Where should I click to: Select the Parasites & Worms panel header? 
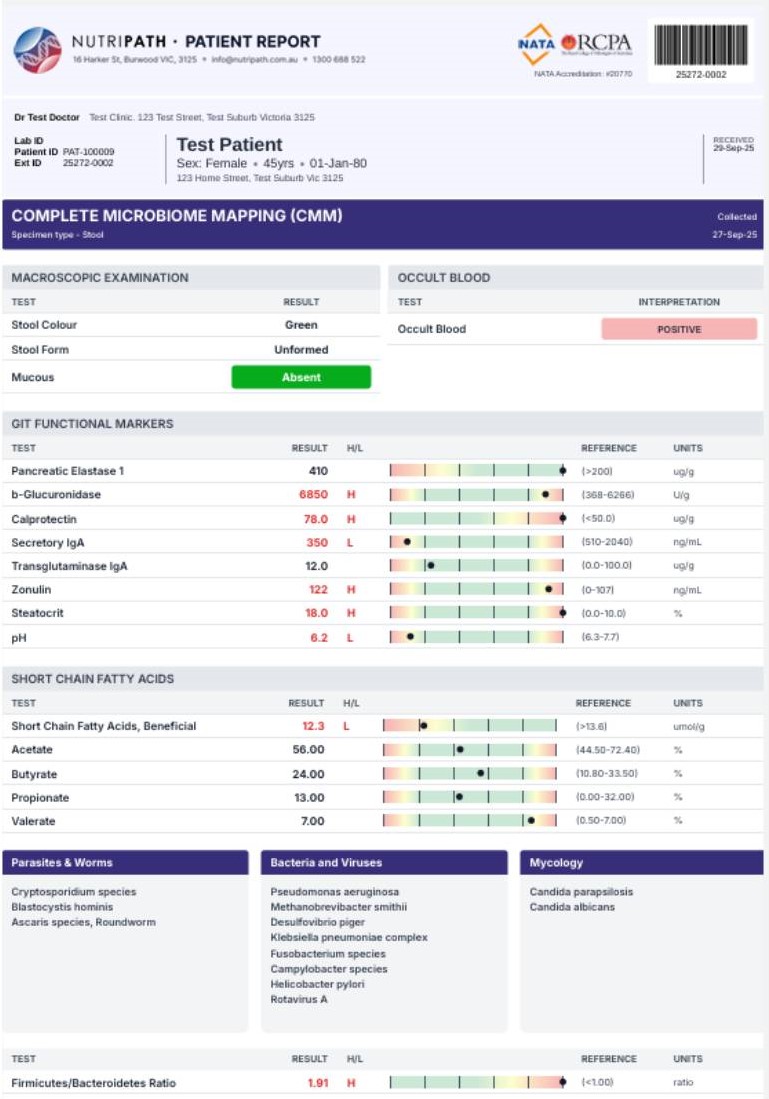pos(125,862)
